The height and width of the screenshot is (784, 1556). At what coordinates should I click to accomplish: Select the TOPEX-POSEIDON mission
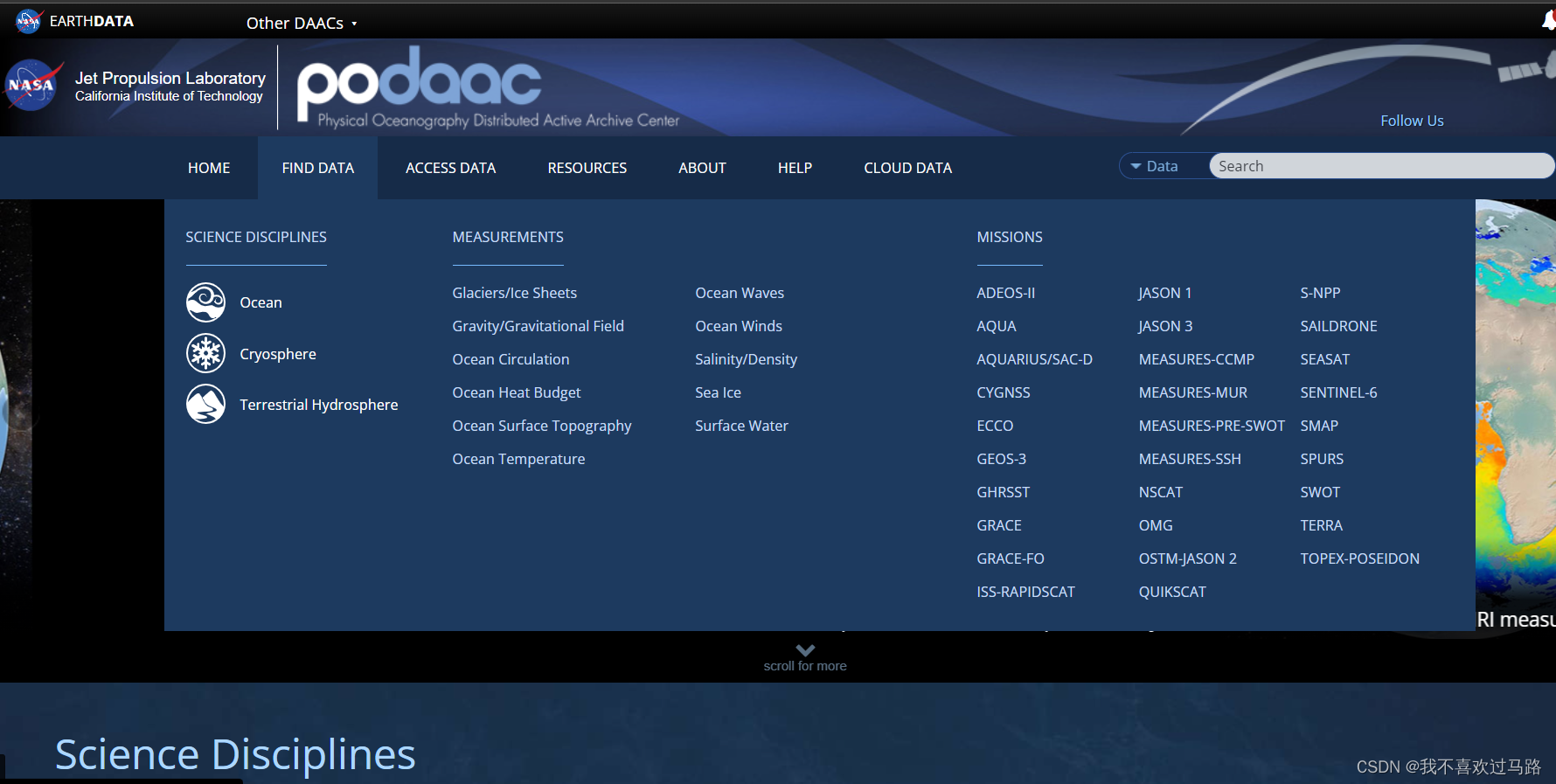[x=1359, y=559]
